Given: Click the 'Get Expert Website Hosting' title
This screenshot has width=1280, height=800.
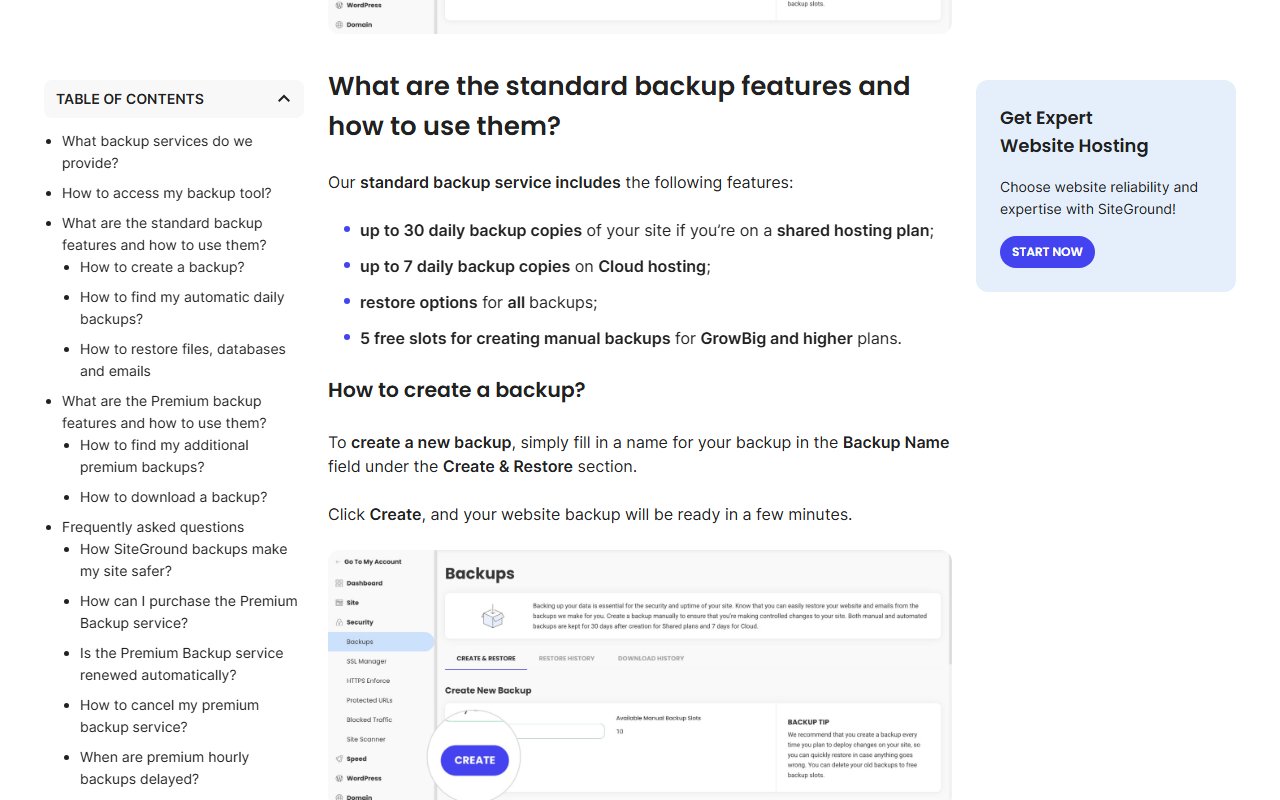Looking at the screenshot, I should tap(1074, 132).
